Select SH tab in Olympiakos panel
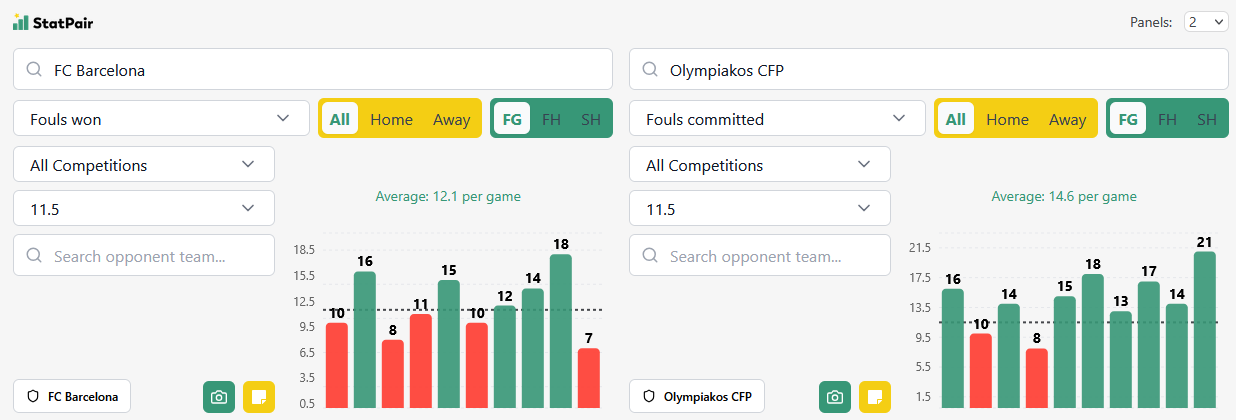Image resolution: width=1236 pixels, height=420 pixels. (1207, 119)
